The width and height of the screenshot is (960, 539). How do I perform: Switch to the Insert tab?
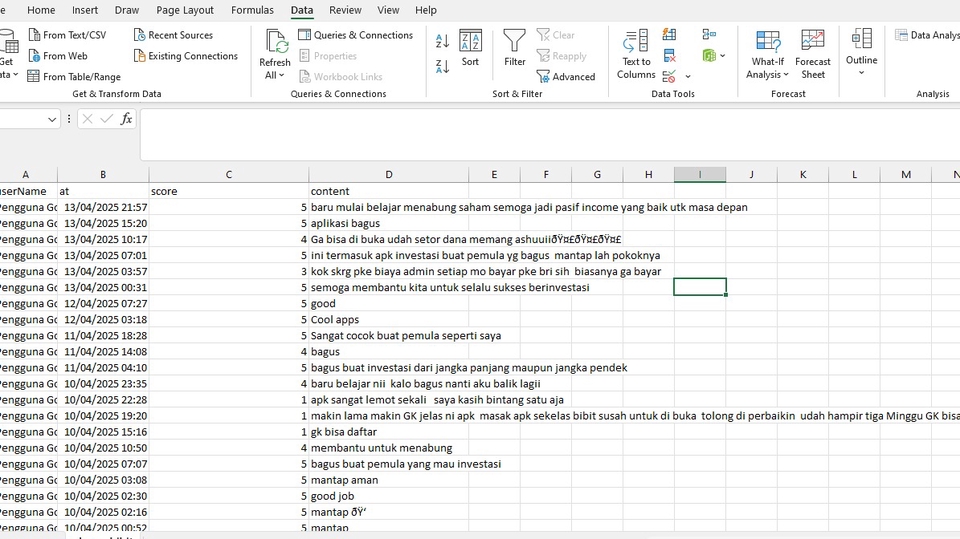click(84, 10)
